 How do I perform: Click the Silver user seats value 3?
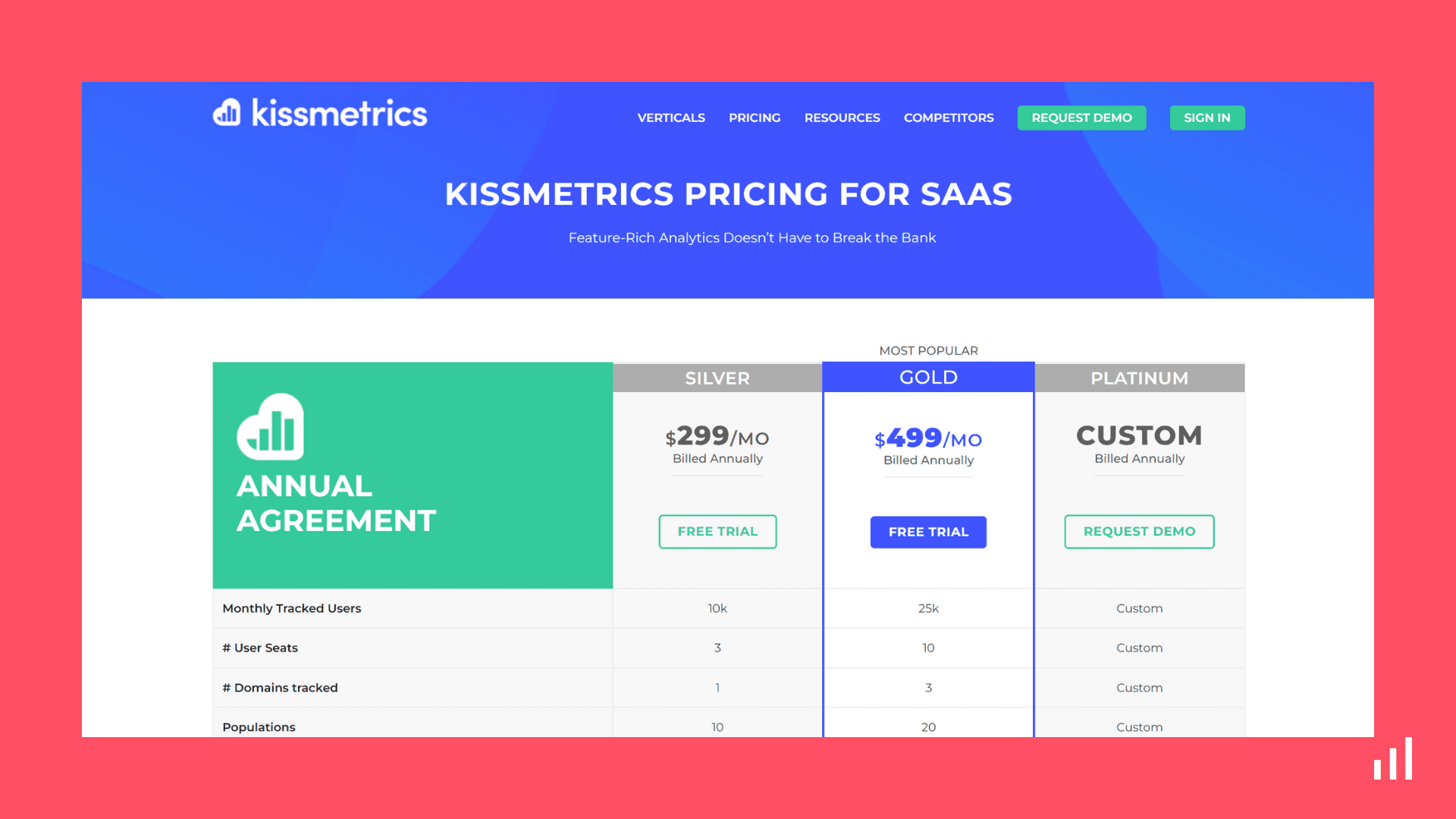coord(717,648)
